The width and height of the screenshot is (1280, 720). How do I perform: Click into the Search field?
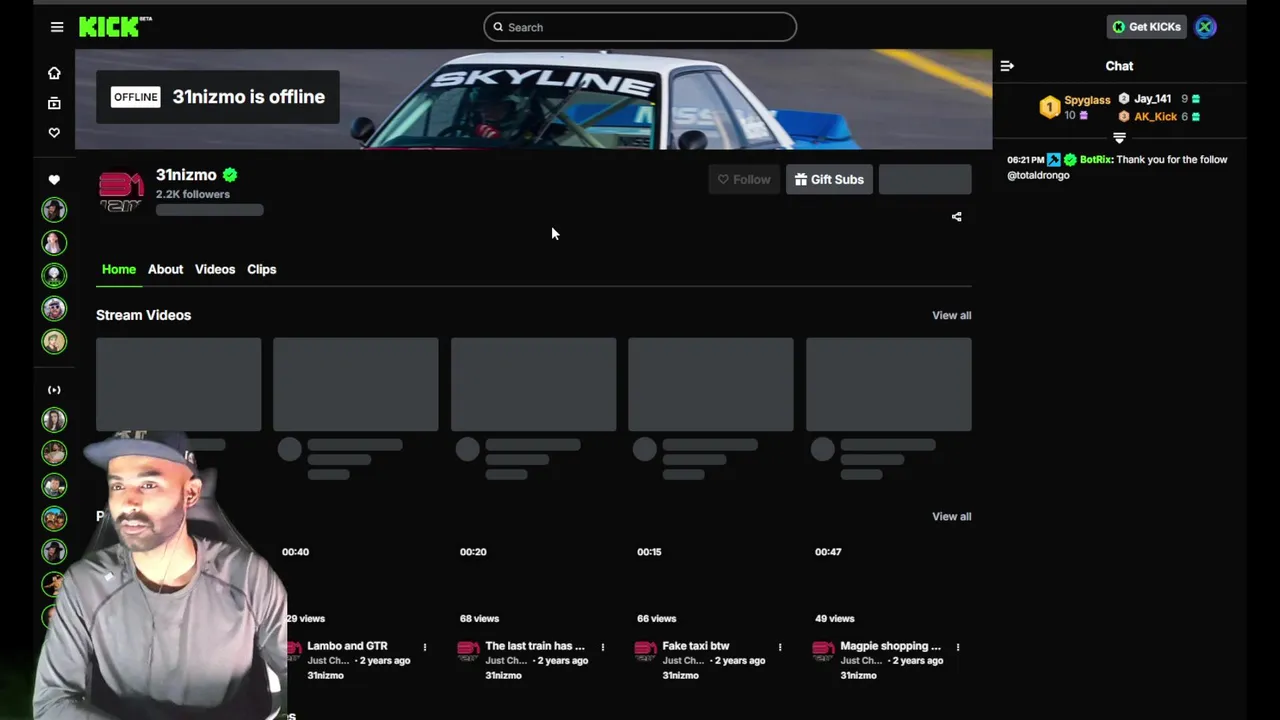pyautogui.click(x=640, y=27)
